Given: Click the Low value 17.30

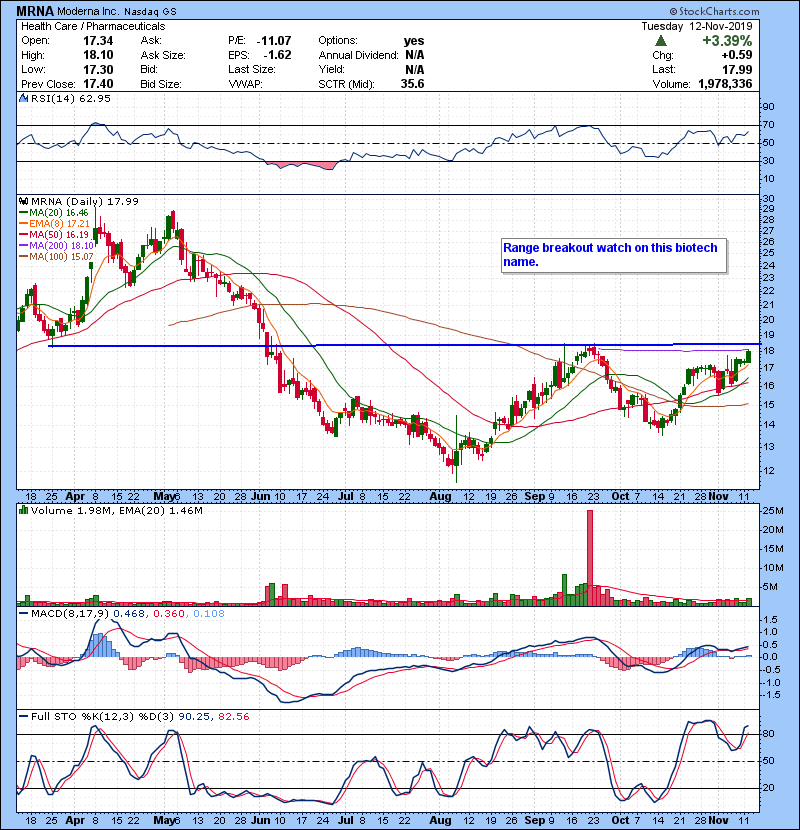Looking at the screenshot, I should tap(98, 69).
